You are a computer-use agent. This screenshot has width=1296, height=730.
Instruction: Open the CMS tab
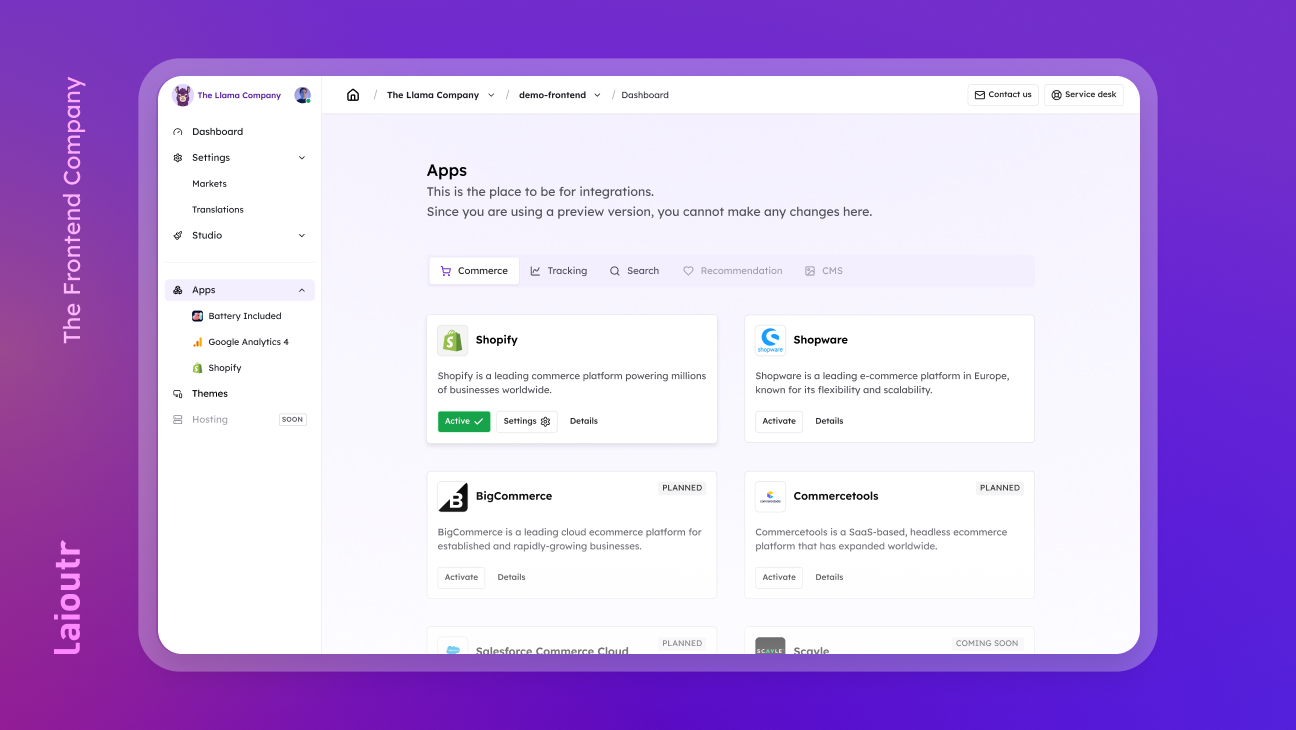pos(824,271)
